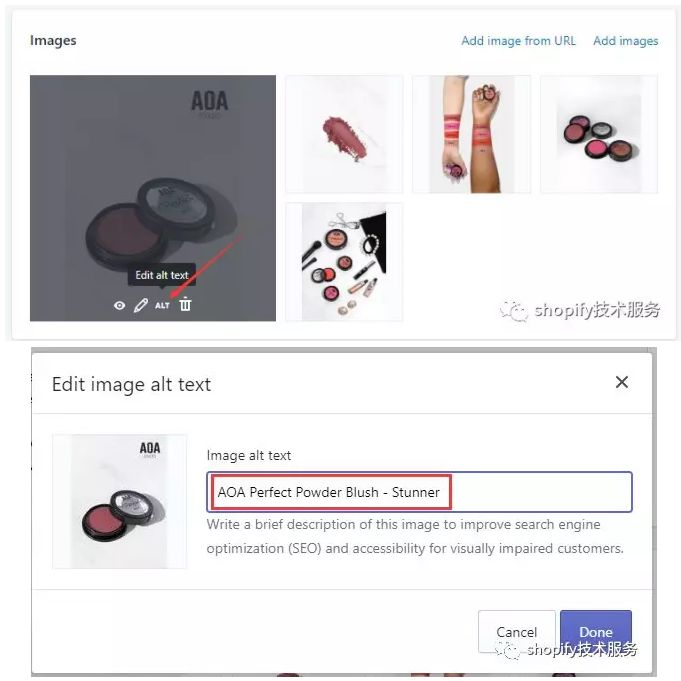The height and width of the screenshot is (681, 681).
Task: Open the ALT text editor icon
Action: (x=162, y=305)
